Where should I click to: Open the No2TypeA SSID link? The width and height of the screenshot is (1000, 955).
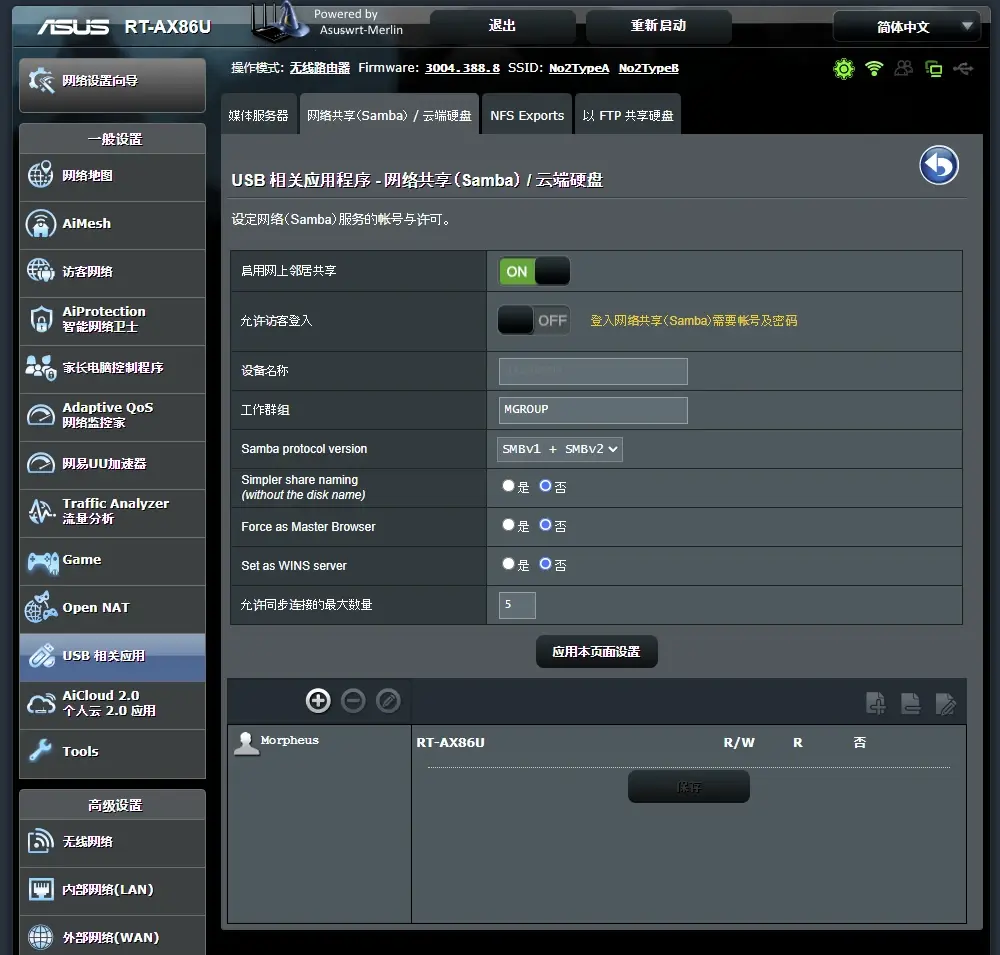(579, 68)
